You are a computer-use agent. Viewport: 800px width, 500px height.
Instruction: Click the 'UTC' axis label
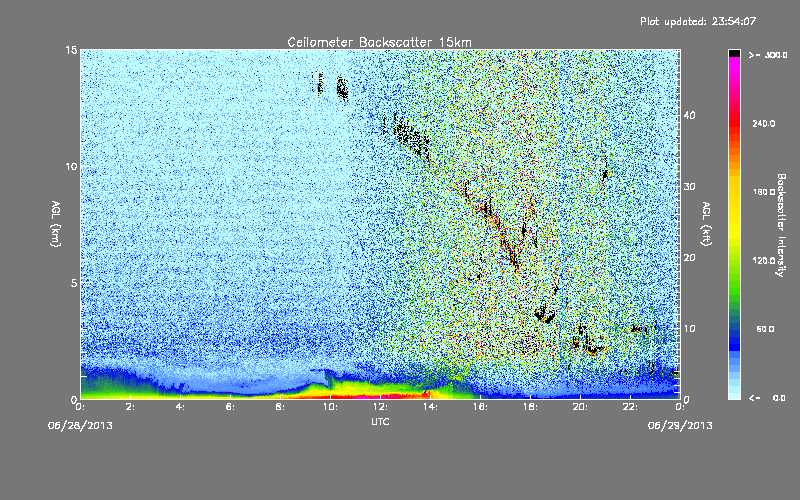[x=380, y=421]
